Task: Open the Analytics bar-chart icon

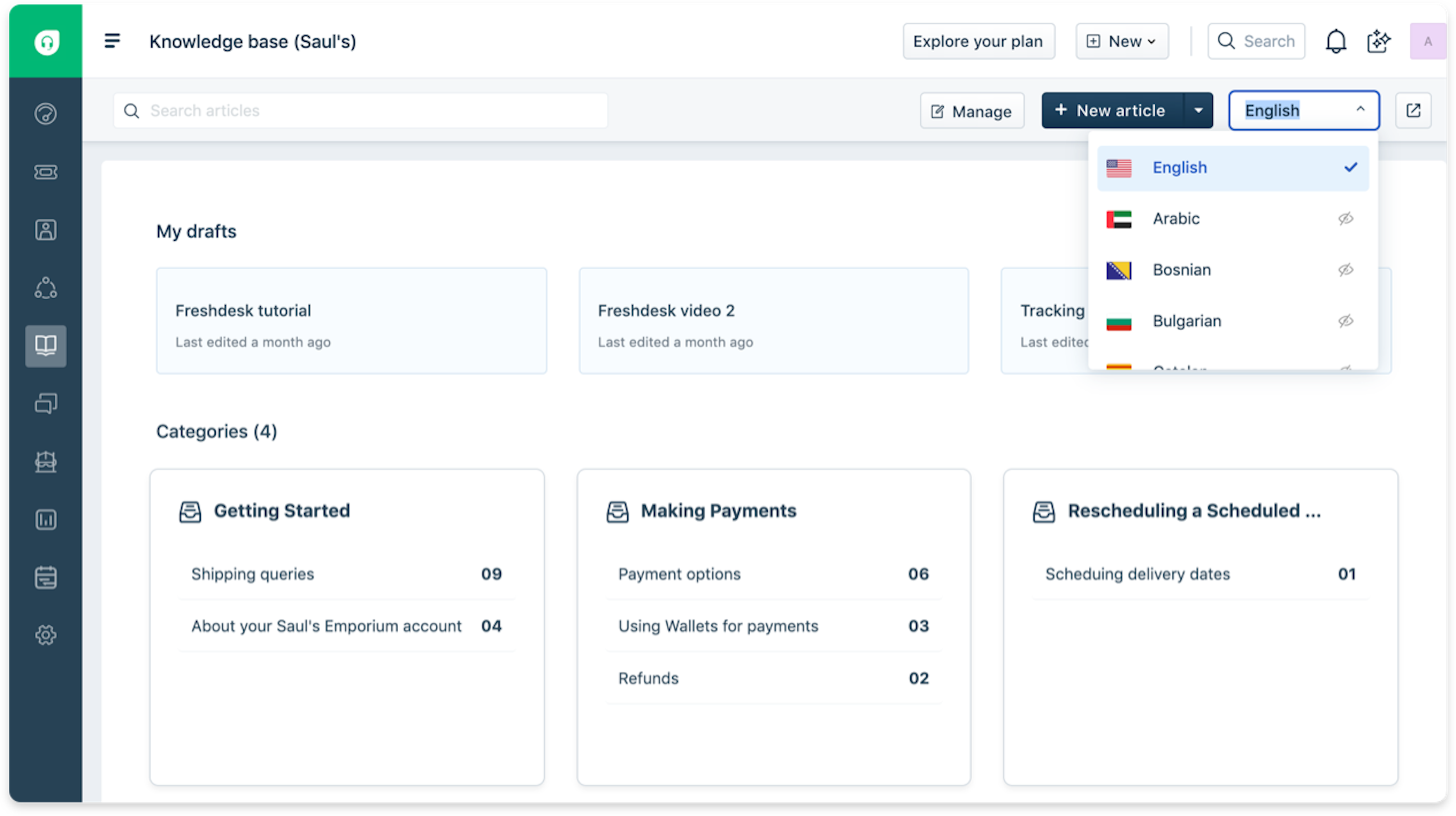Action: tap(45, 519)
